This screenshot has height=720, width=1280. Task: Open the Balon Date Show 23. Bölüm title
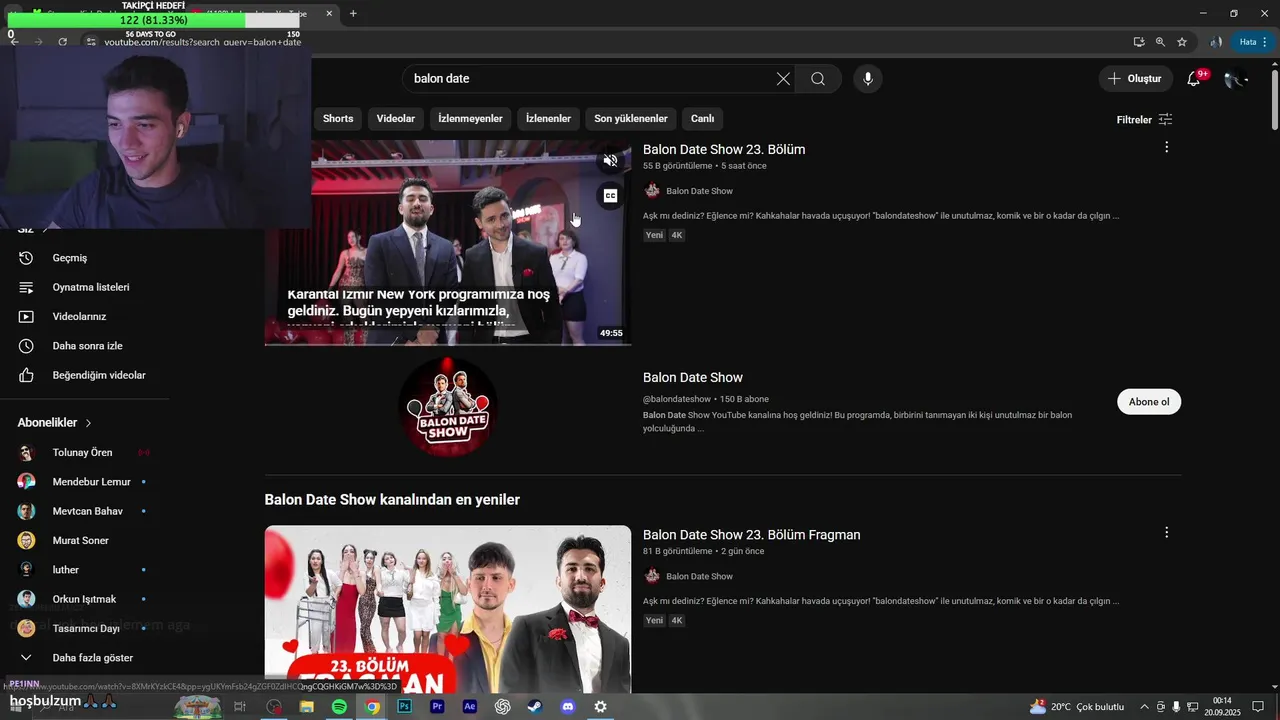(724, 150)
